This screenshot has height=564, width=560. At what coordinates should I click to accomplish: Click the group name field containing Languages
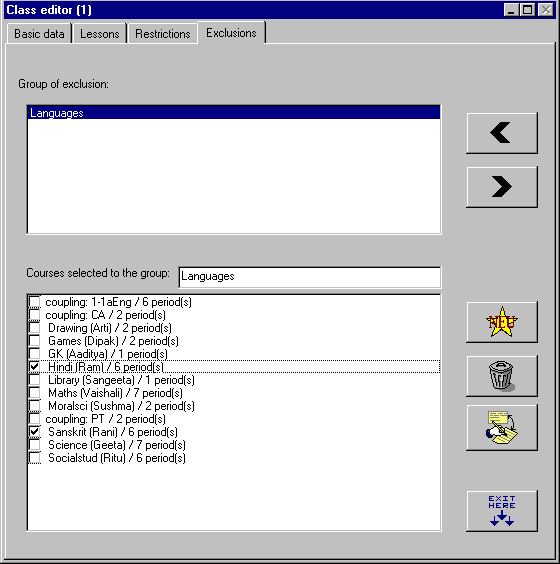point(310,277)
